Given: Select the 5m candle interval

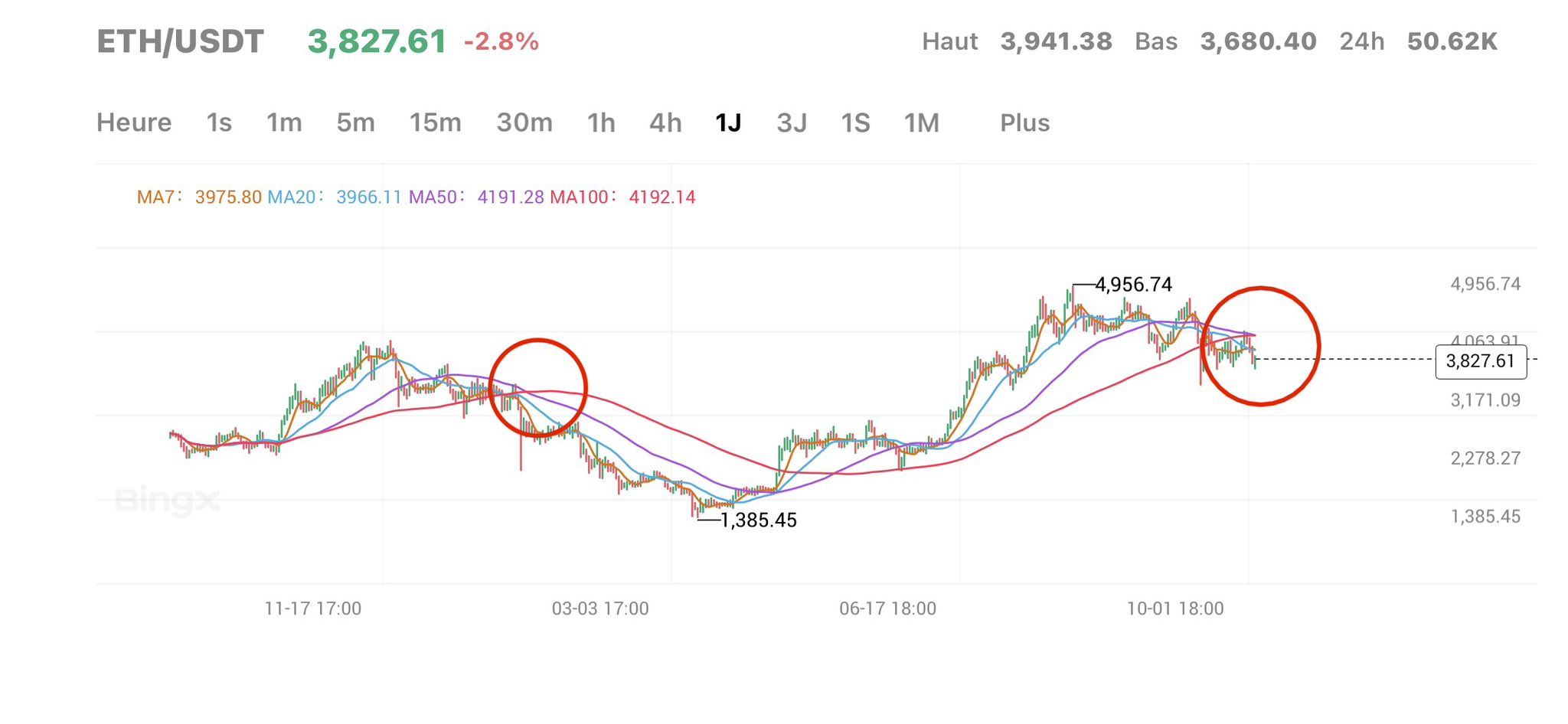Looking at the screenshot, I should [355, 122].
